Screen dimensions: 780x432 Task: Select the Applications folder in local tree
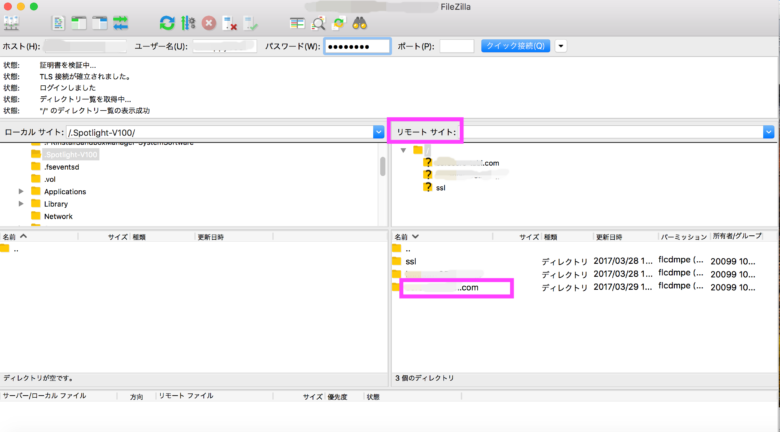tap(65, 192)
